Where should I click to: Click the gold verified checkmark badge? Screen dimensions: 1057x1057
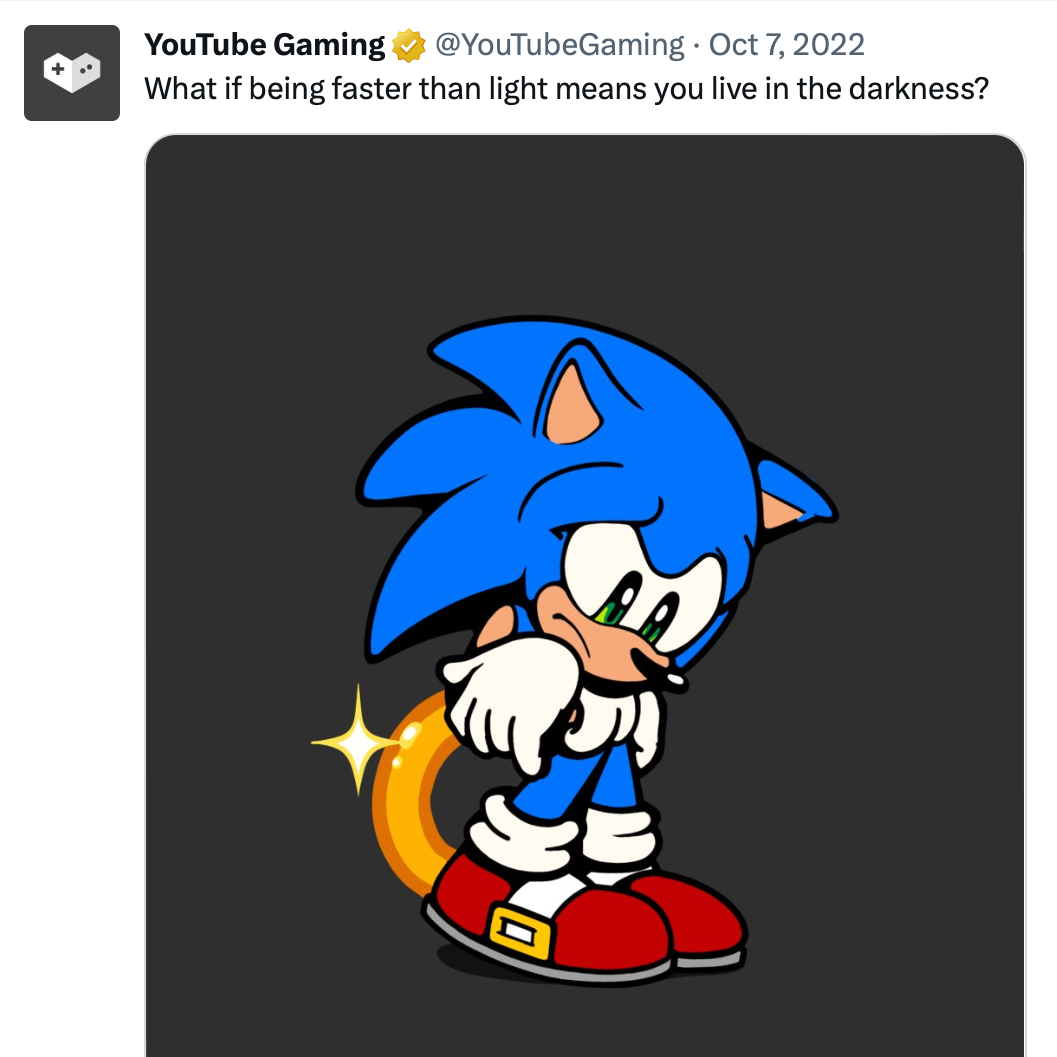(x=408, y=46)
